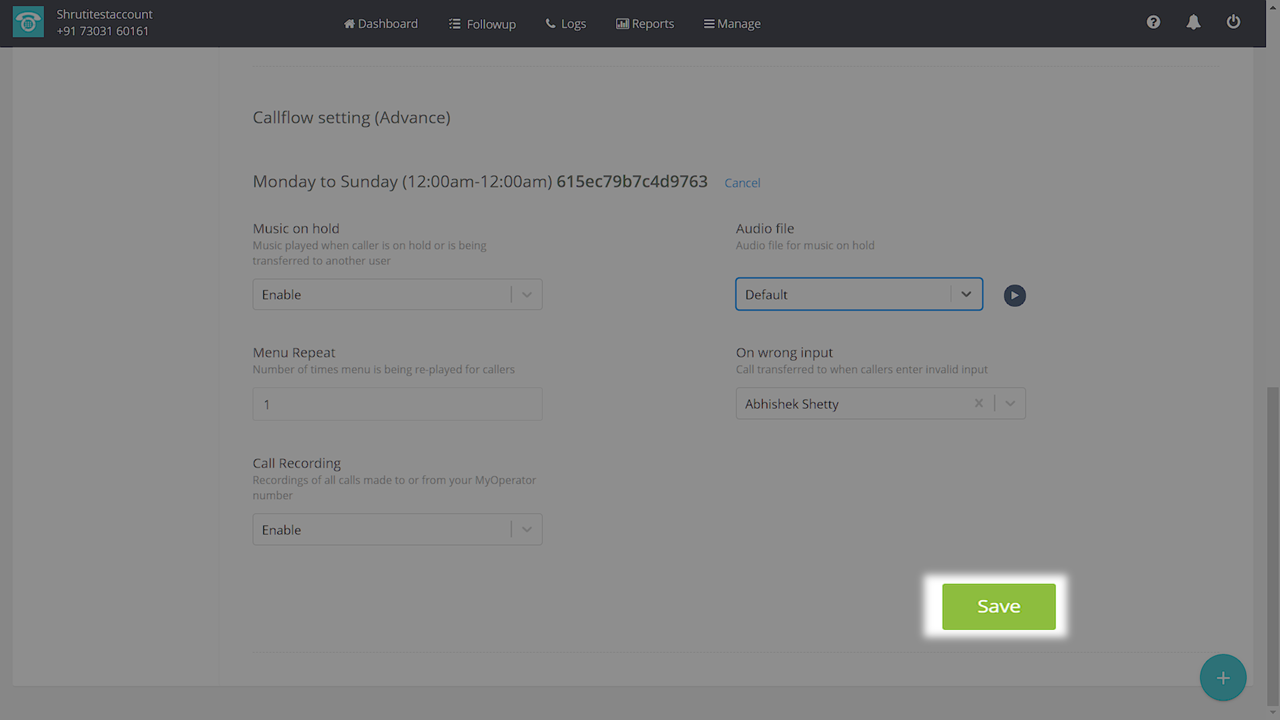The image size is (1280, 720).
Task: Click the teal plus floating button
Action: pos(1222,678)
